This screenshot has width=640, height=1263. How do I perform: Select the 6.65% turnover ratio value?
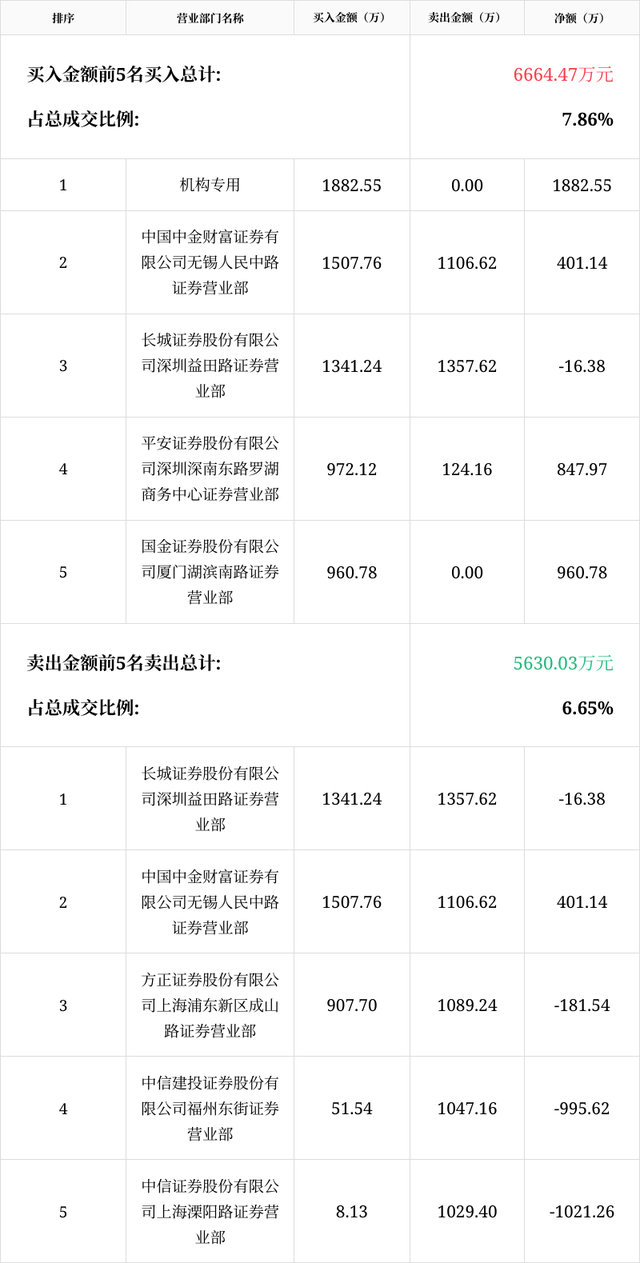click(x=587, y=708)
